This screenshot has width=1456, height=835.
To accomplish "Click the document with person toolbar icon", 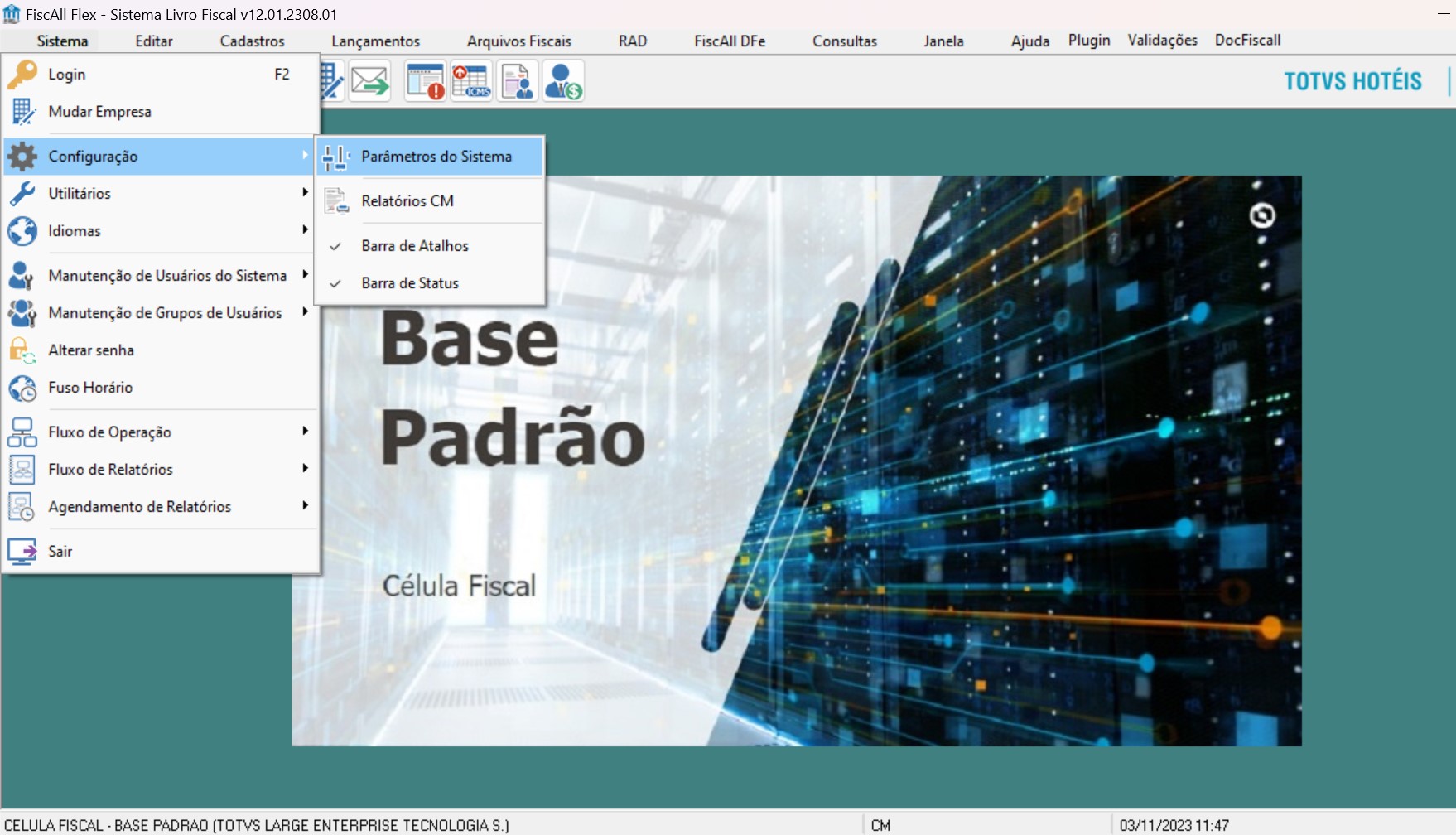I will click(518, 81).
